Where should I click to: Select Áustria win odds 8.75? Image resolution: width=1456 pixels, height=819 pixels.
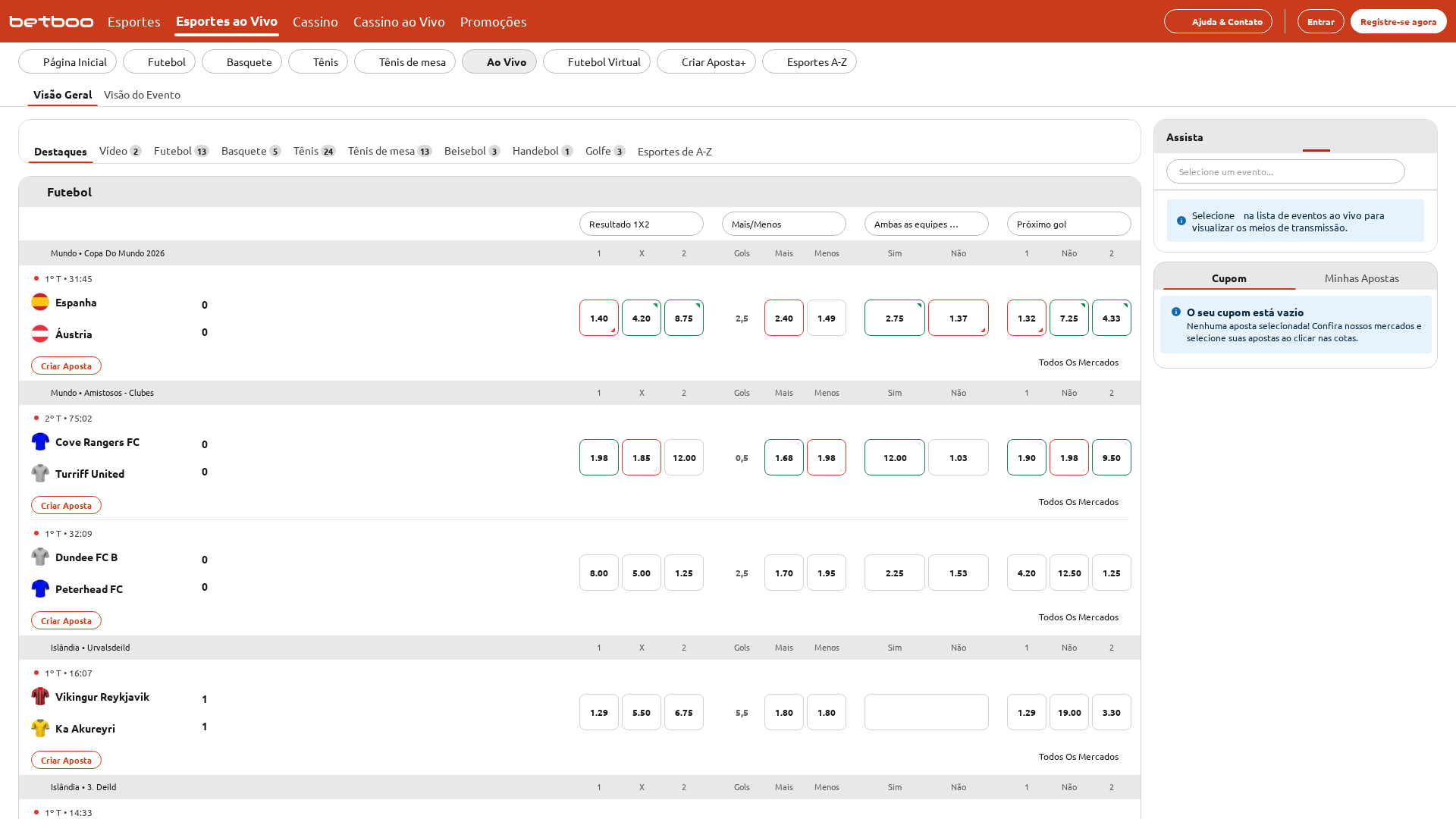point(684,318)
